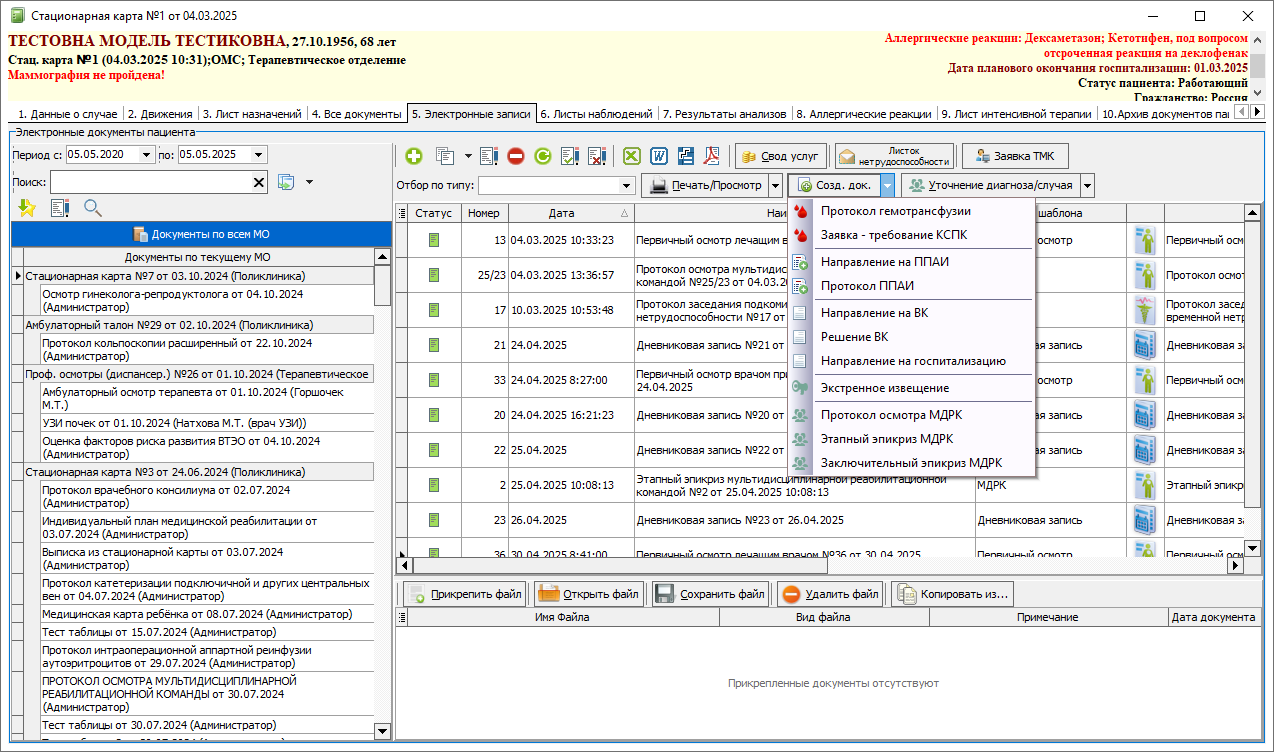The image size is (1274, 752).
Task: Export document to Word
Action: (x=659, y=156)
